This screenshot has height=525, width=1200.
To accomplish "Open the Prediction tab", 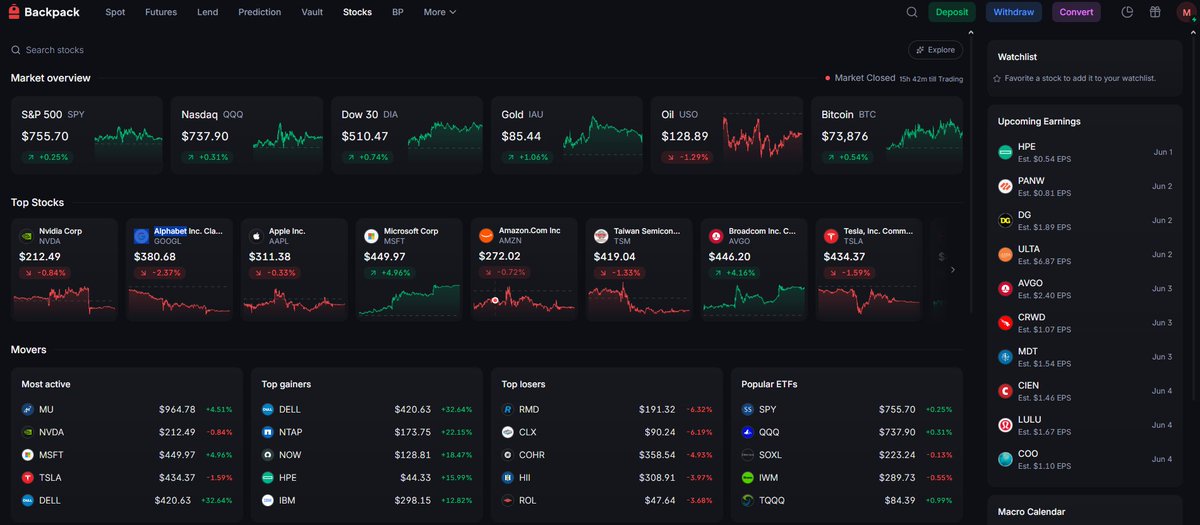I will (260, 12).
